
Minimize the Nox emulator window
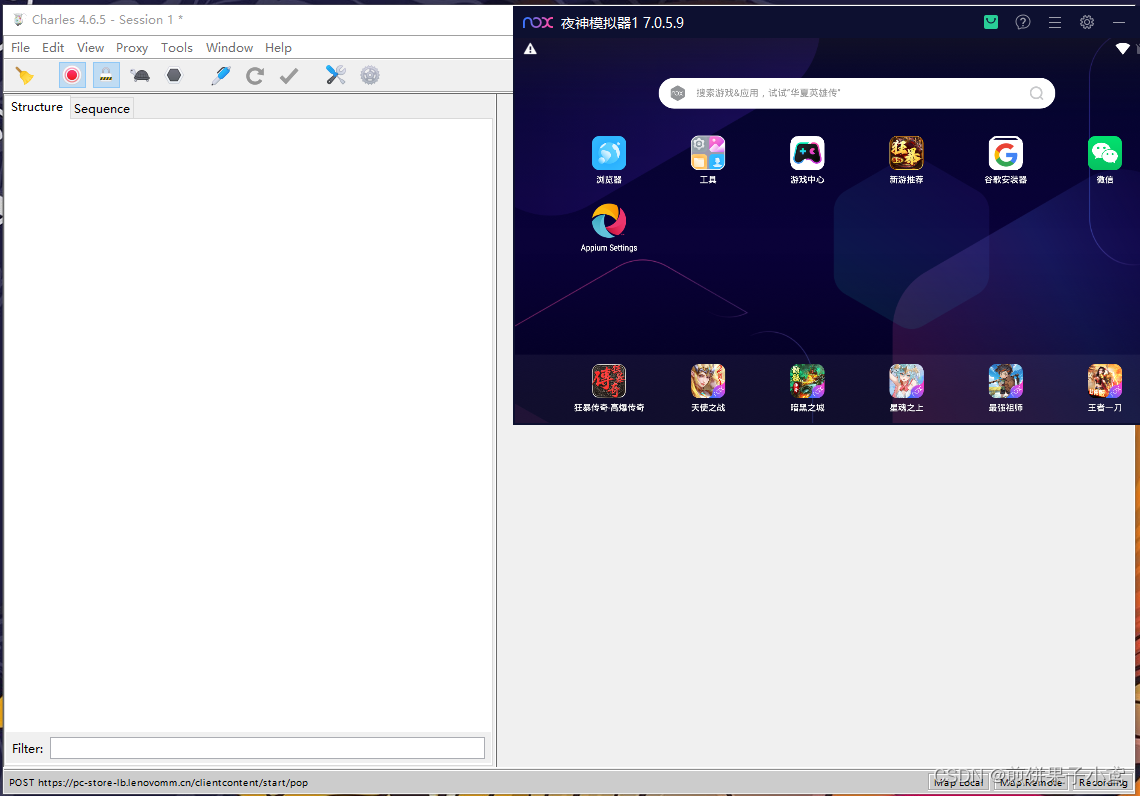tap(1119, 23)
